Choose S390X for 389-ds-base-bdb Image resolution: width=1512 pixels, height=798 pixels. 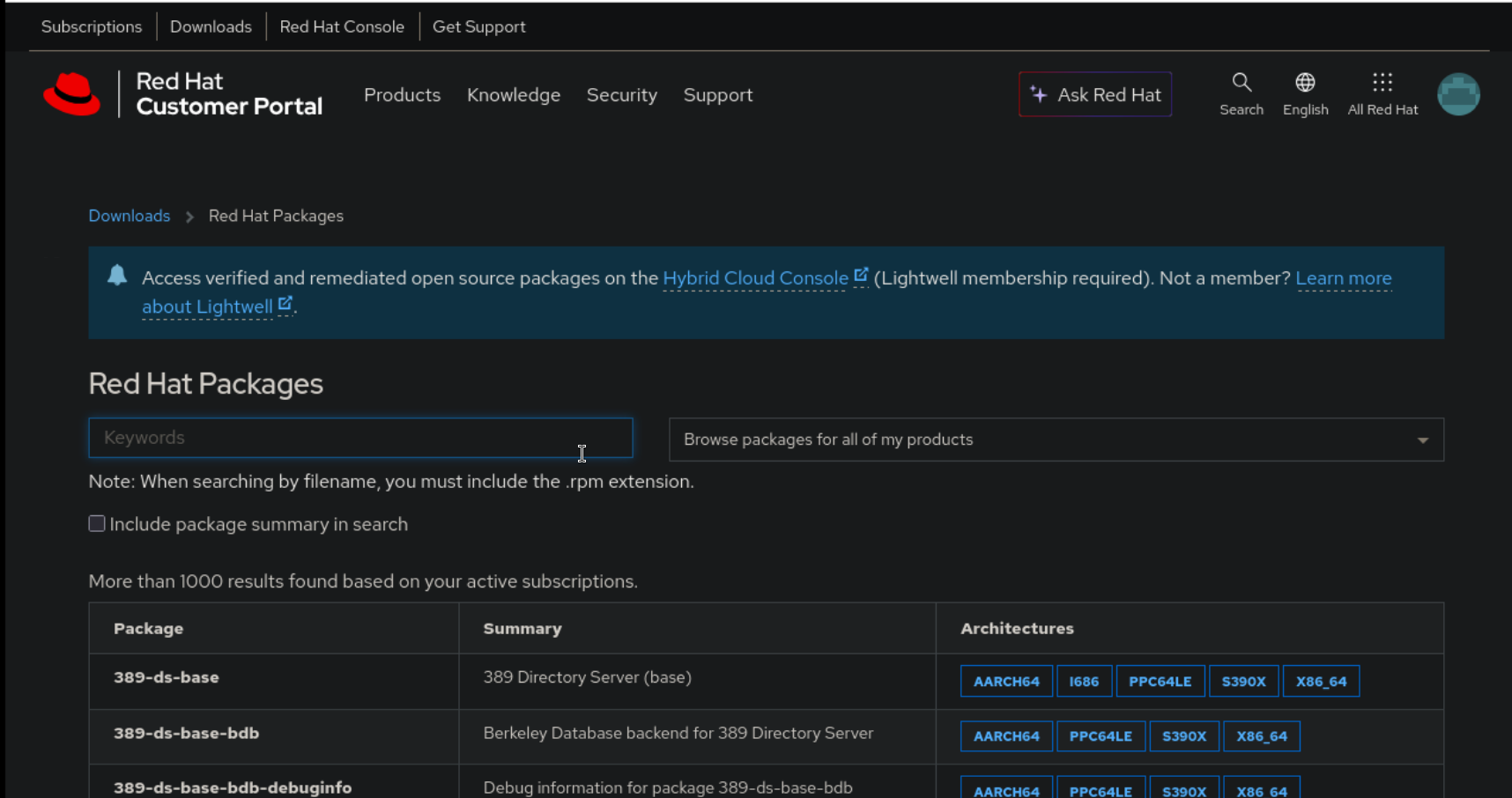click(1184, 735)
